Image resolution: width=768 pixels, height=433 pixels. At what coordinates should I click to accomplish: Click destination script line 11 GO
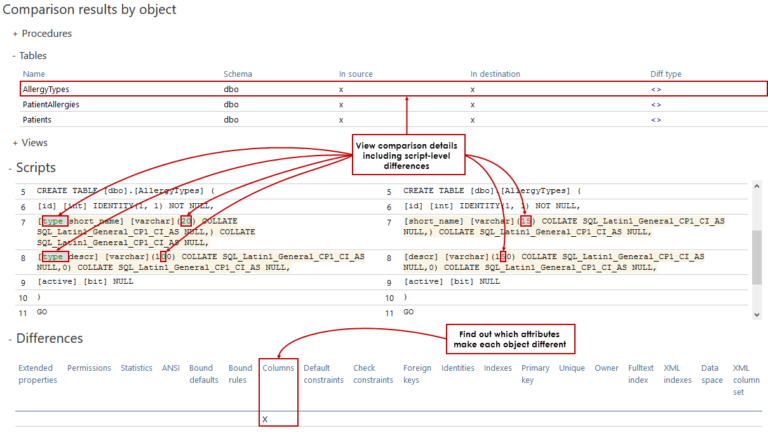[408, 312]
